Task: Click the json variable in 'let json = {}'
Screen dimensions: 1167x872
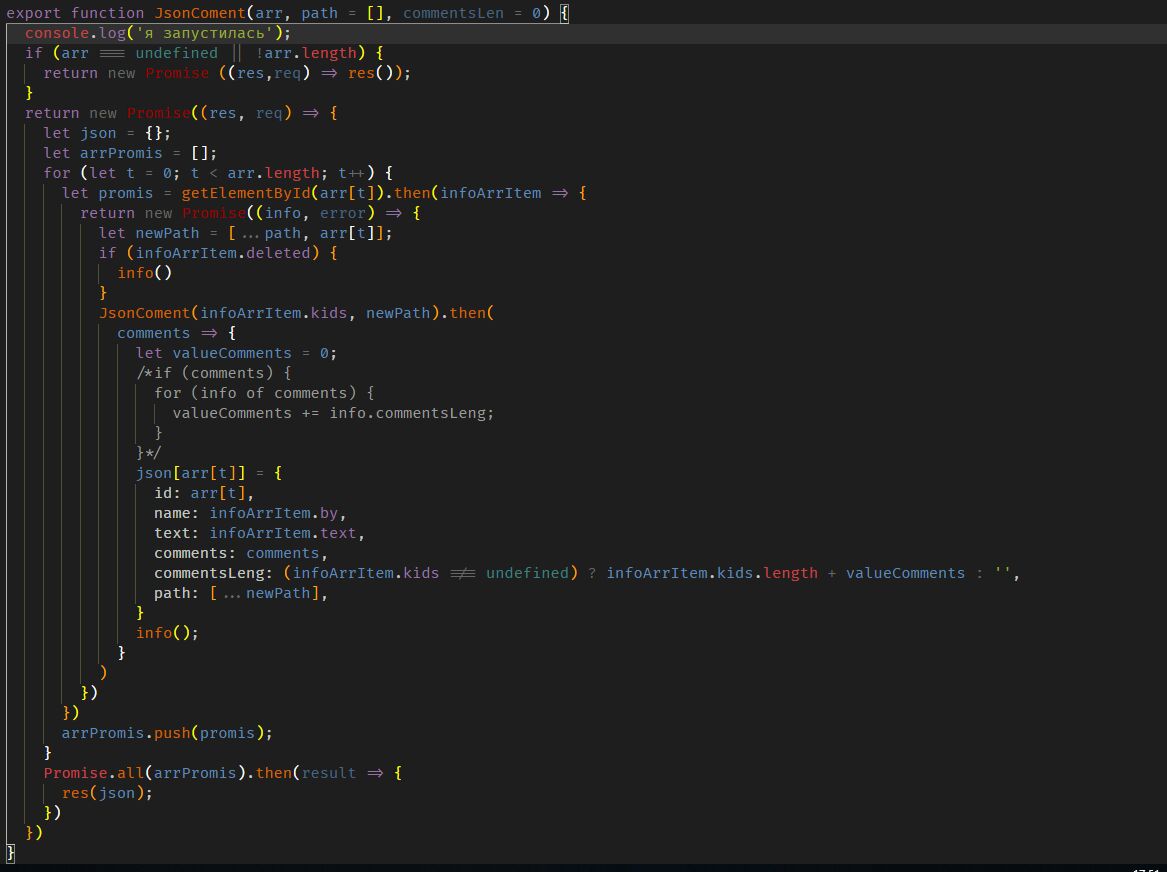Action: 98,133
